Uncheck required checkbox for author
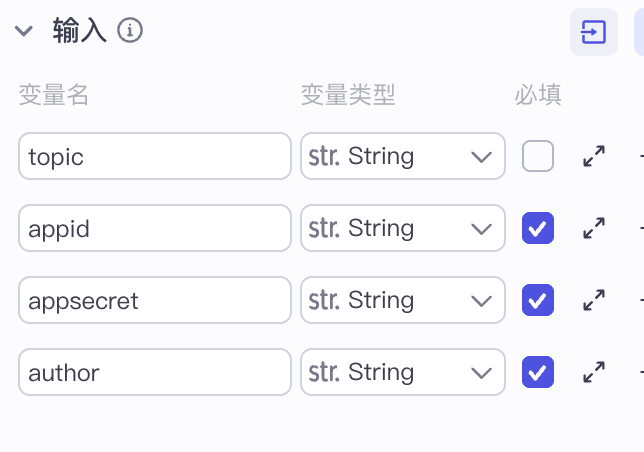 (538, 373)
